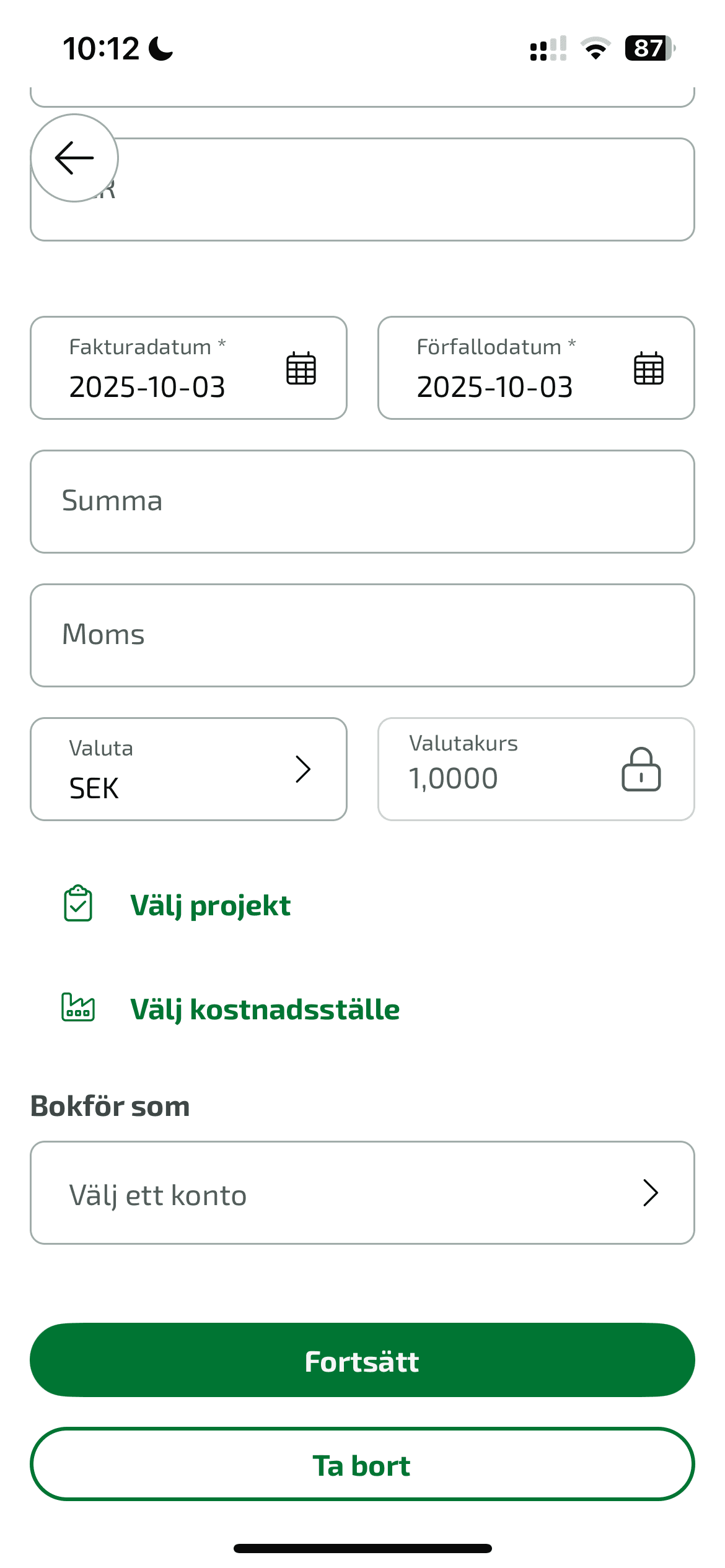
Task: Tap the clipboard icon beside Välj projekt
Action: [78, 904]
